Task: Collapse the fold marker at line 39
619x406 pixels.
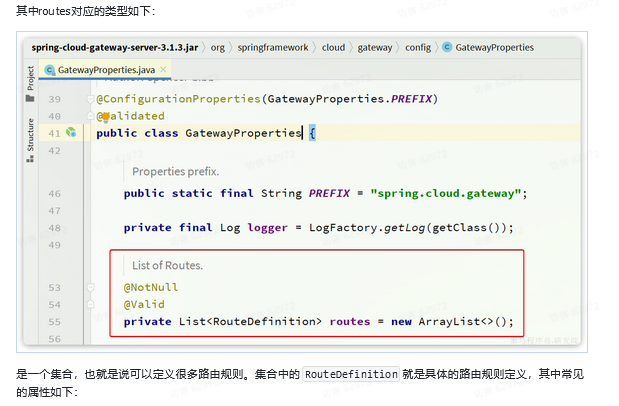Action: tap(90, 99)
